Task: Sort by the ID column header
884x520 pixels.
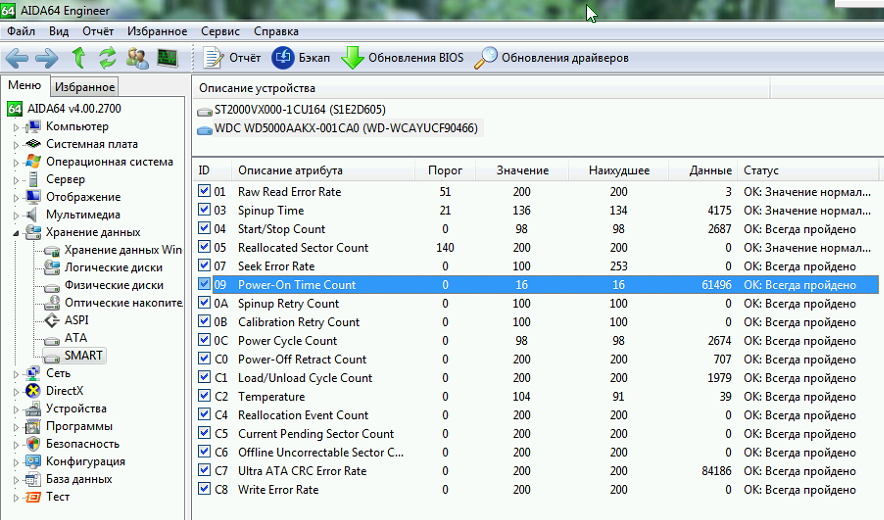Action: pos(211,170)
